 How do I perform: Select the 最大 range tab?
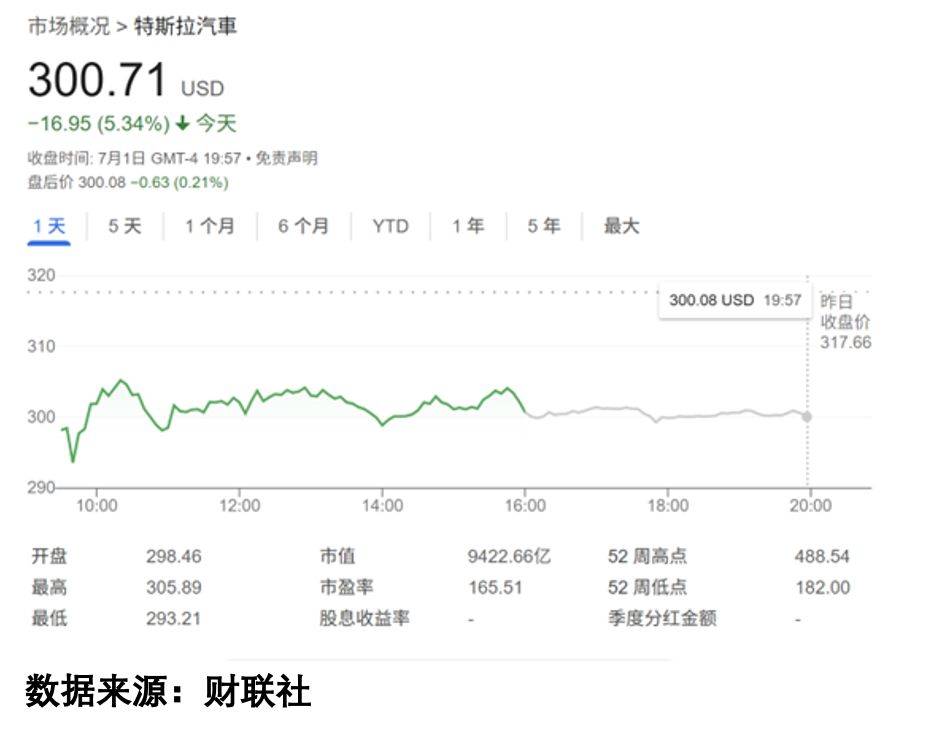(621, 226)
